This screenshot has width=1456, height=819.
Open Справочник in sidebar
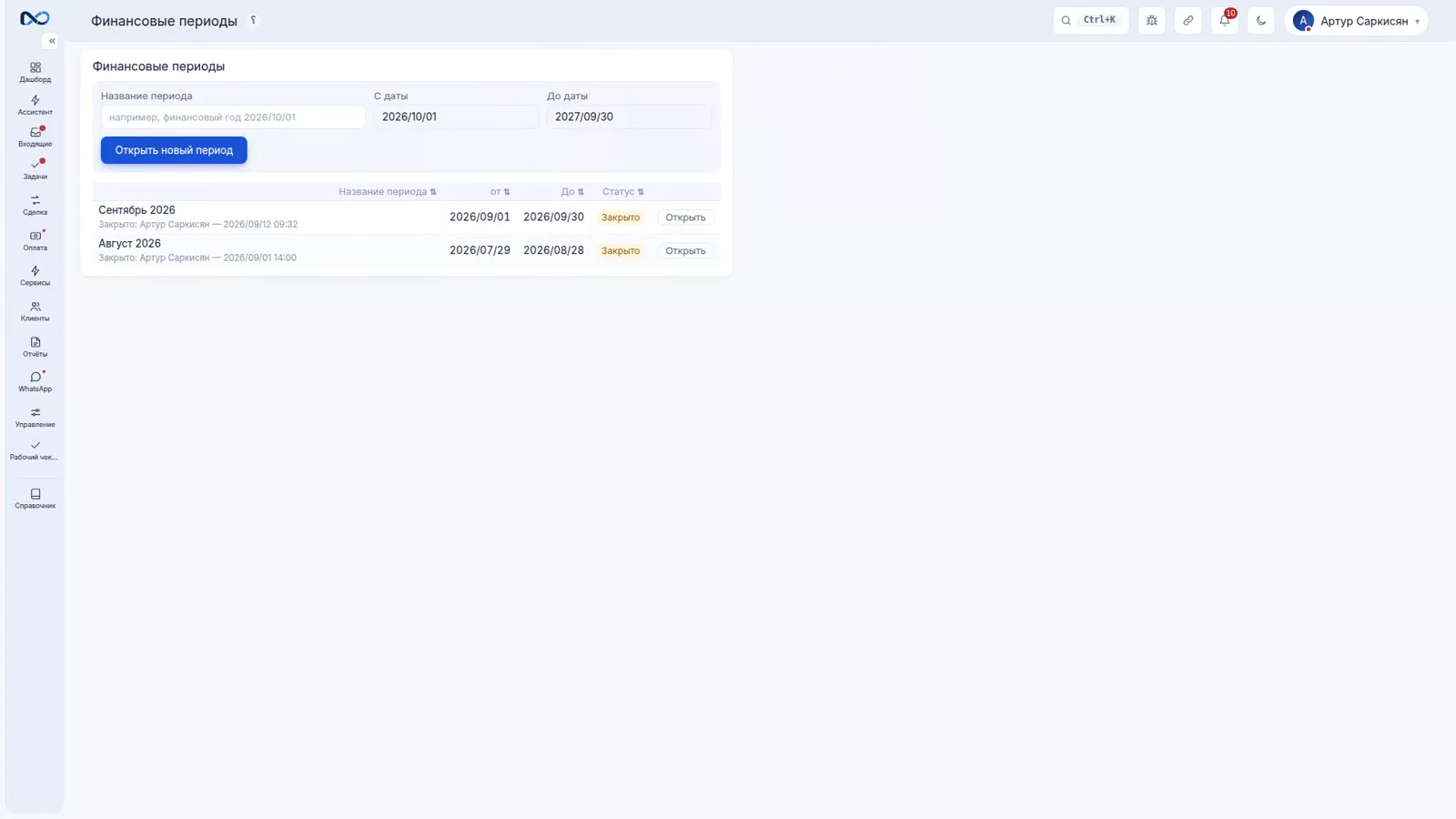pyautogui.click(x=35, y=499)
